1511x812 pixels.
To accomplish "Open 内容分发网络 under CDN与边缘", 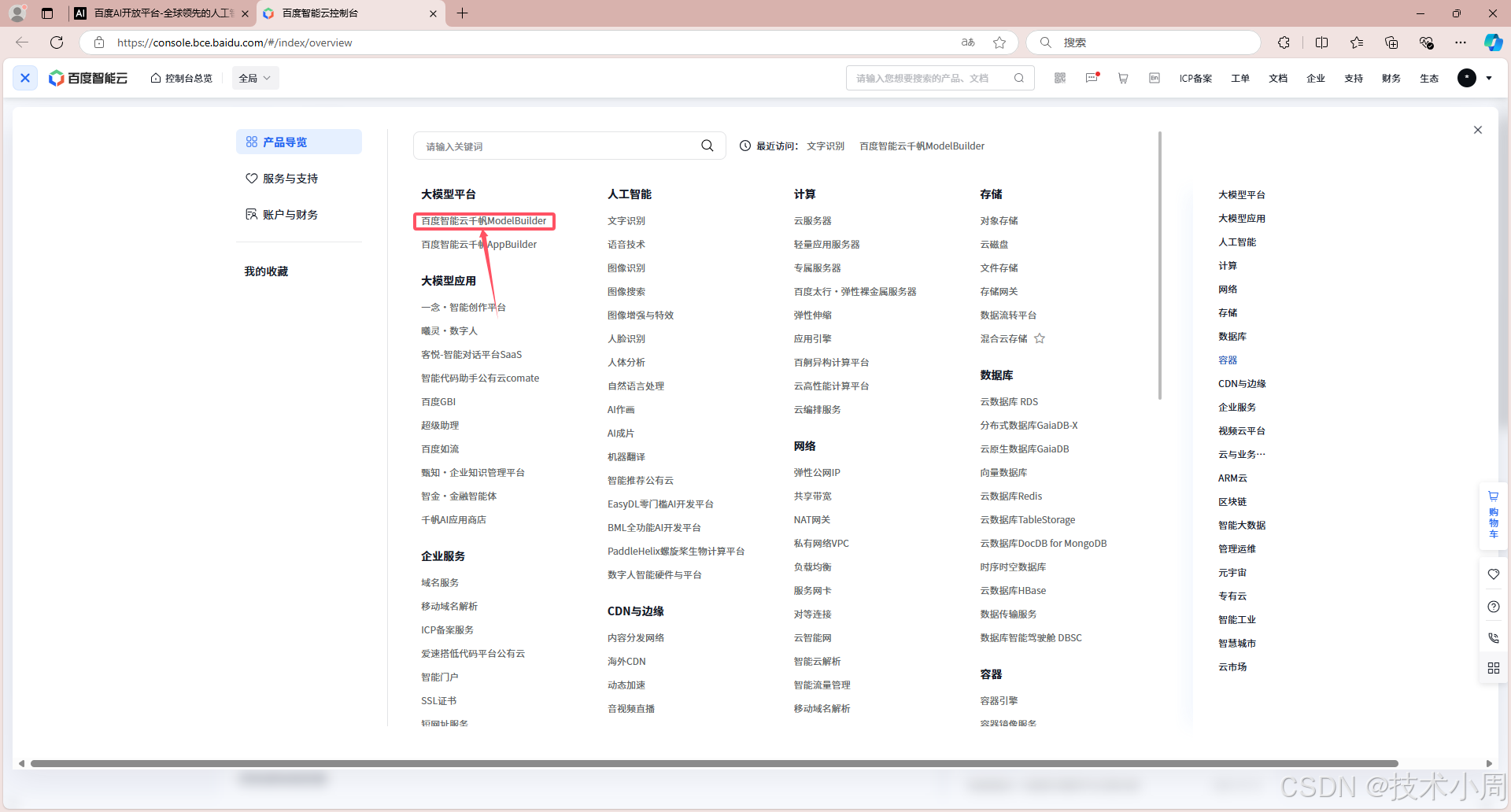I will (636, 638).
